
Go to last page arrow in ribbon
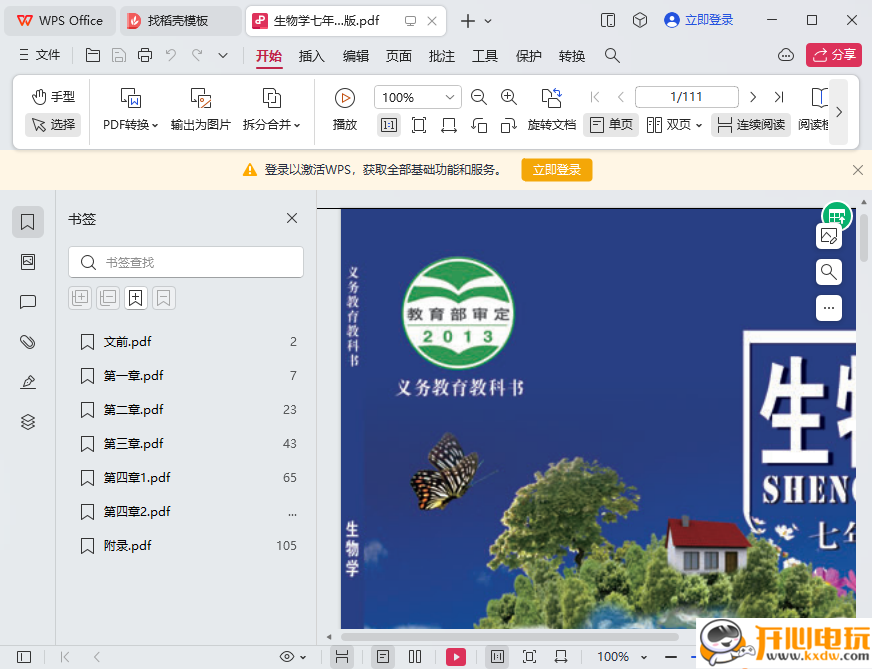click(x=779, y=97)
